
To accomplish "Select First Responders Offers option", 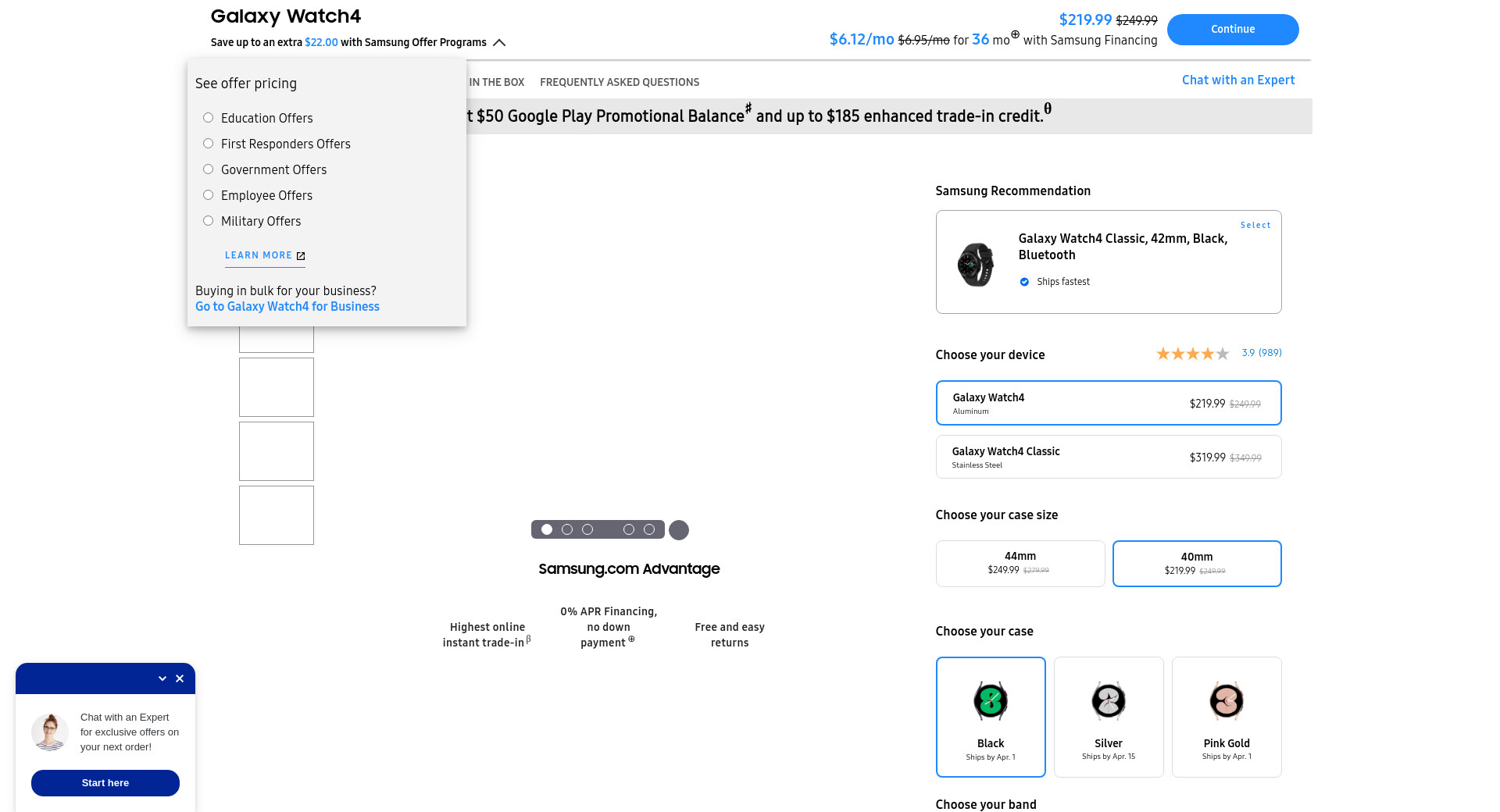I will coord(209,144).
